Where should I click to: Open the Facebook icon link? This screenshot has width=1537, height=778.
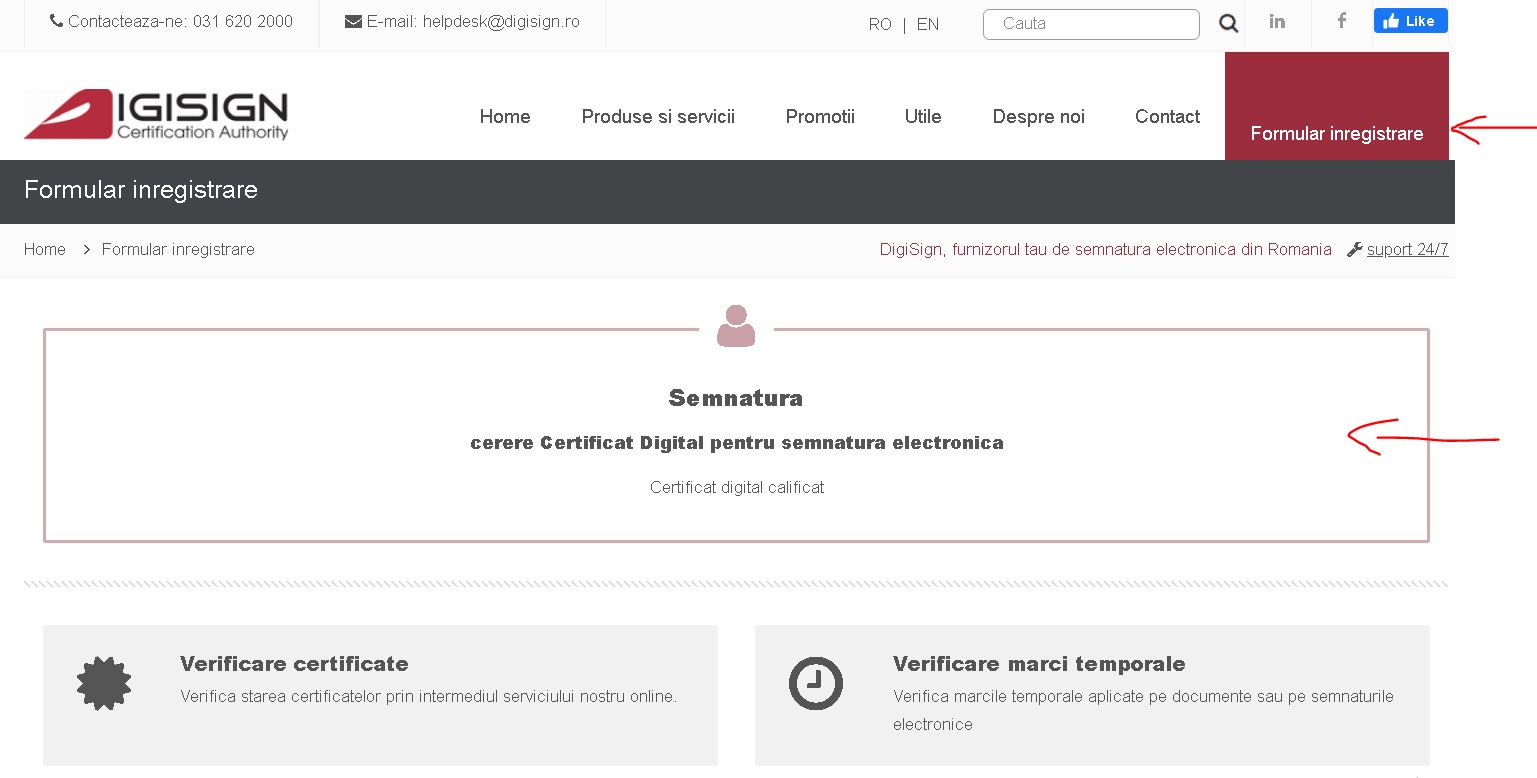point(1342,21)
